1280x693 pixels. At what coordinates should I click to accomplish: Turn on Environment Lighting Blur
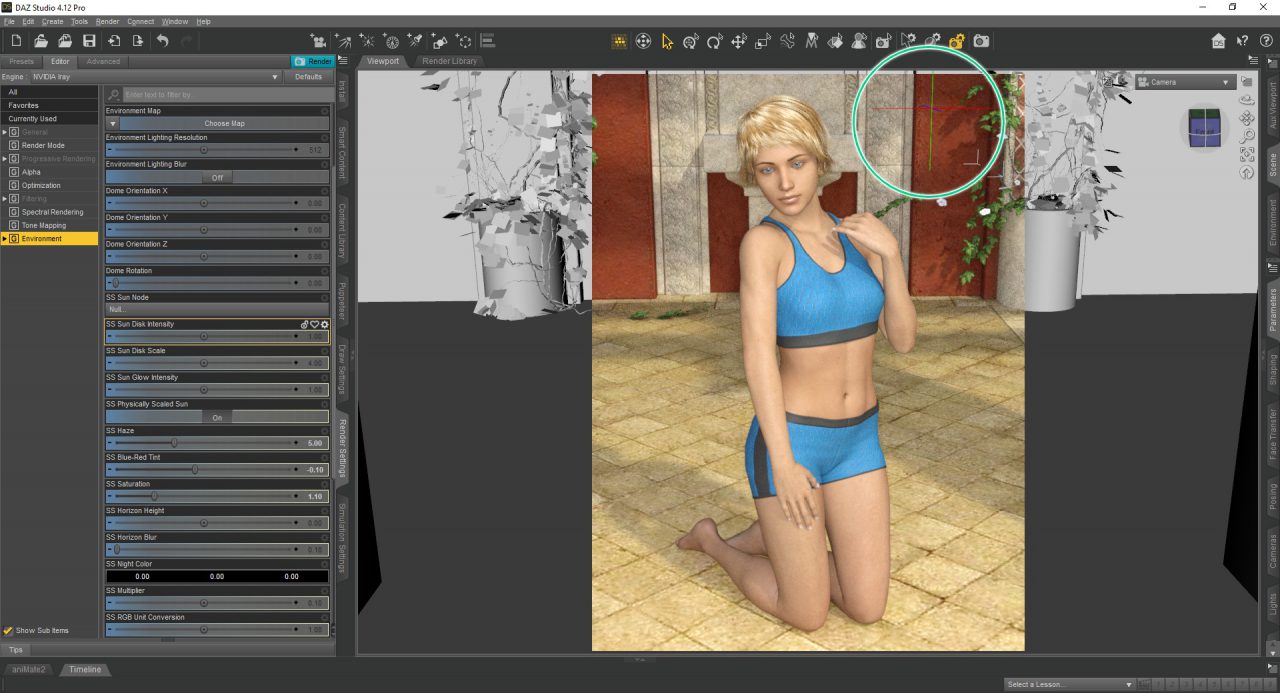point(216,177)
